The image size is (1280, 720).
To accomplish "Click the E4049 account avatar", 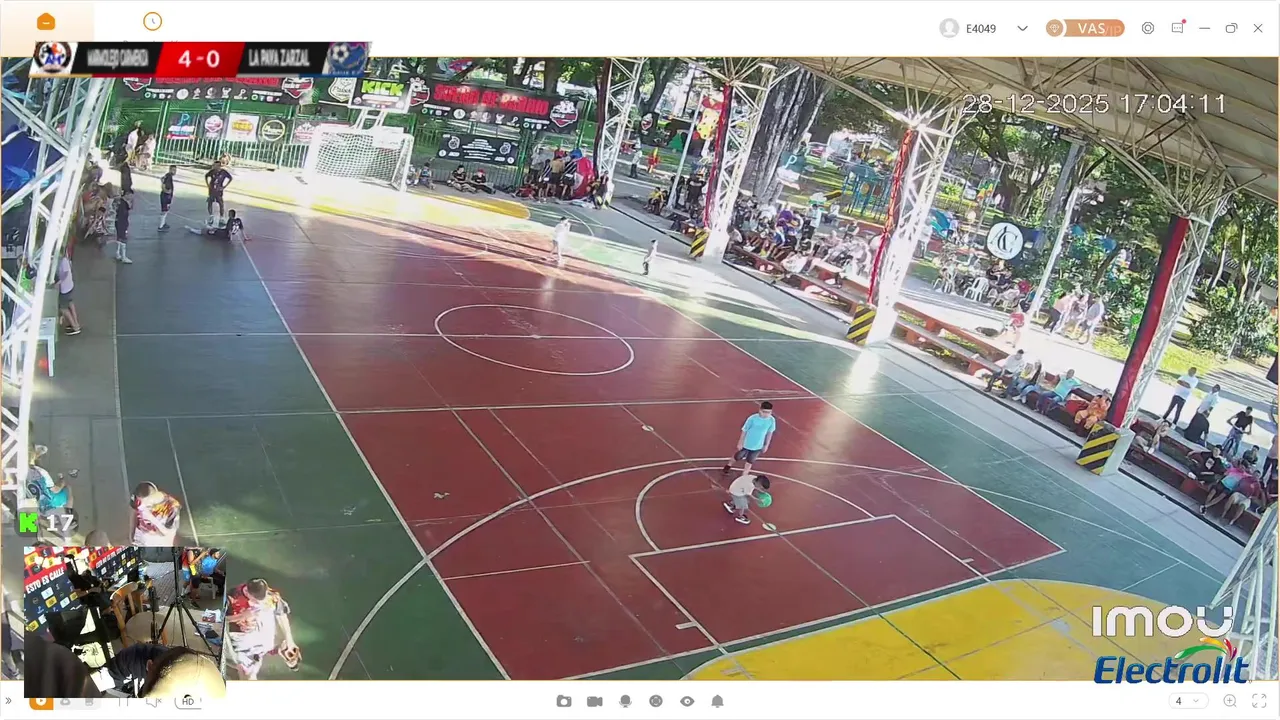I will 949,28.
